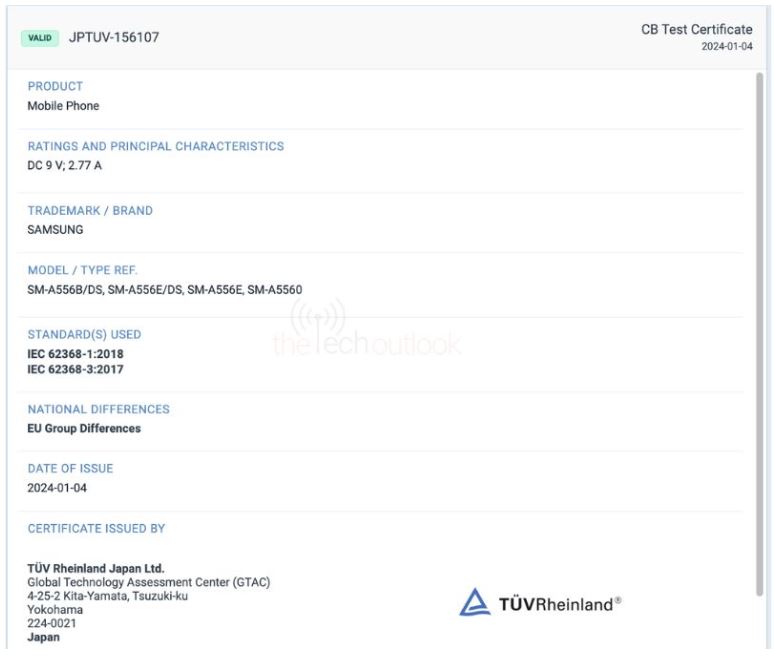774x656 pixels.
Task: Click the Ratings and Principal Characteristics label
Action: coord(155,147)
